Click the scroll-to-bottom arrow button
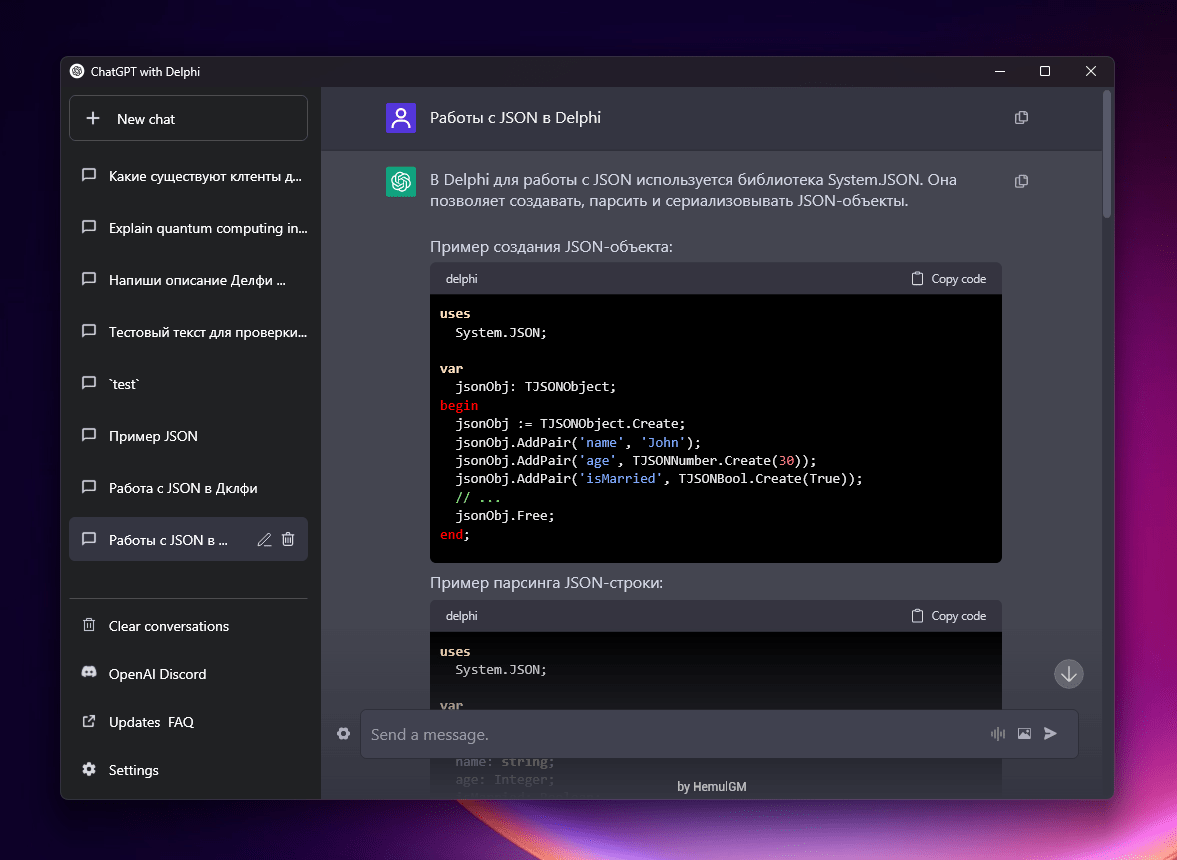Screen dimensions: 1177x860 click(x=1068, y=674)
